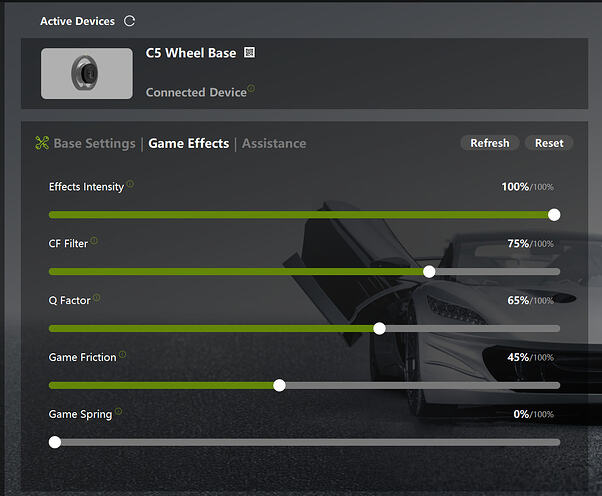Image resolution: width=602 pixels, height=496 pixels.
Task: Select the Game Effects tab
Action: 189,143
